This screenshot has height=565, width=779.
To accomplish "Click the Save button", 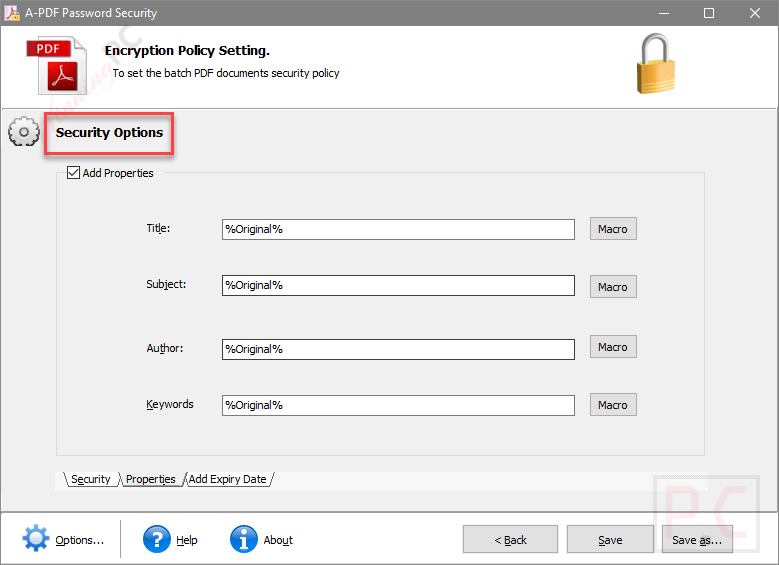I will click(610, 539).
